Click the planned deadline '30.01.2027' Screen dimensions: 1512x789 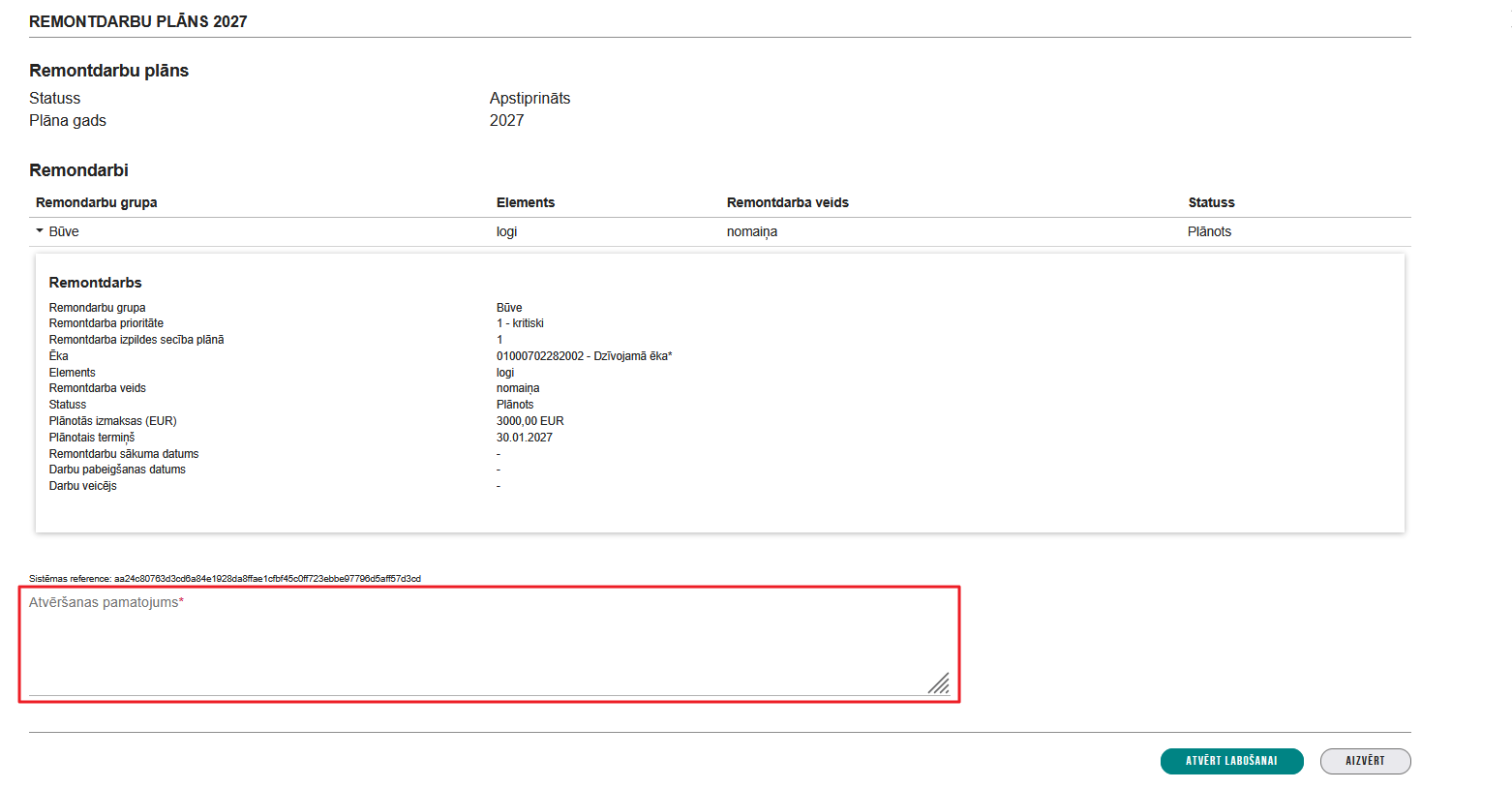(x=525, y=438)
